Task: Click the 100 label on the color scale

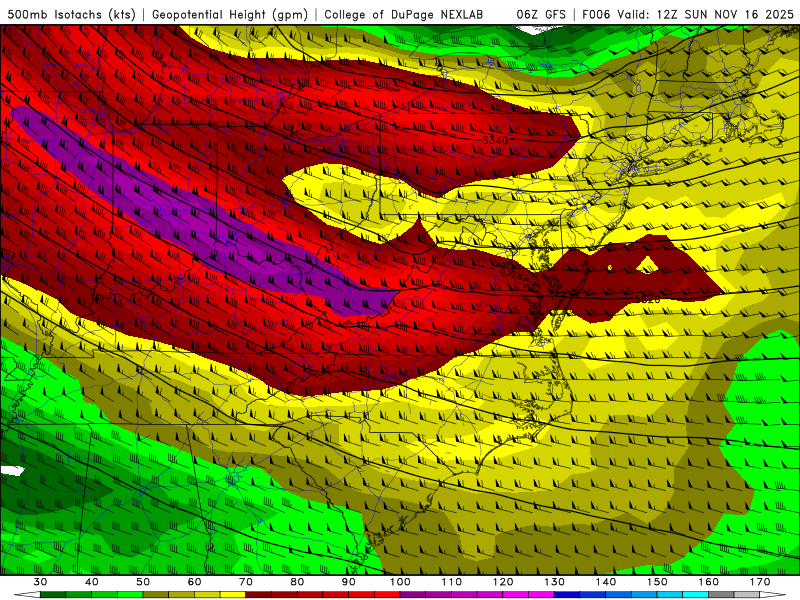Action: point(400,582)
